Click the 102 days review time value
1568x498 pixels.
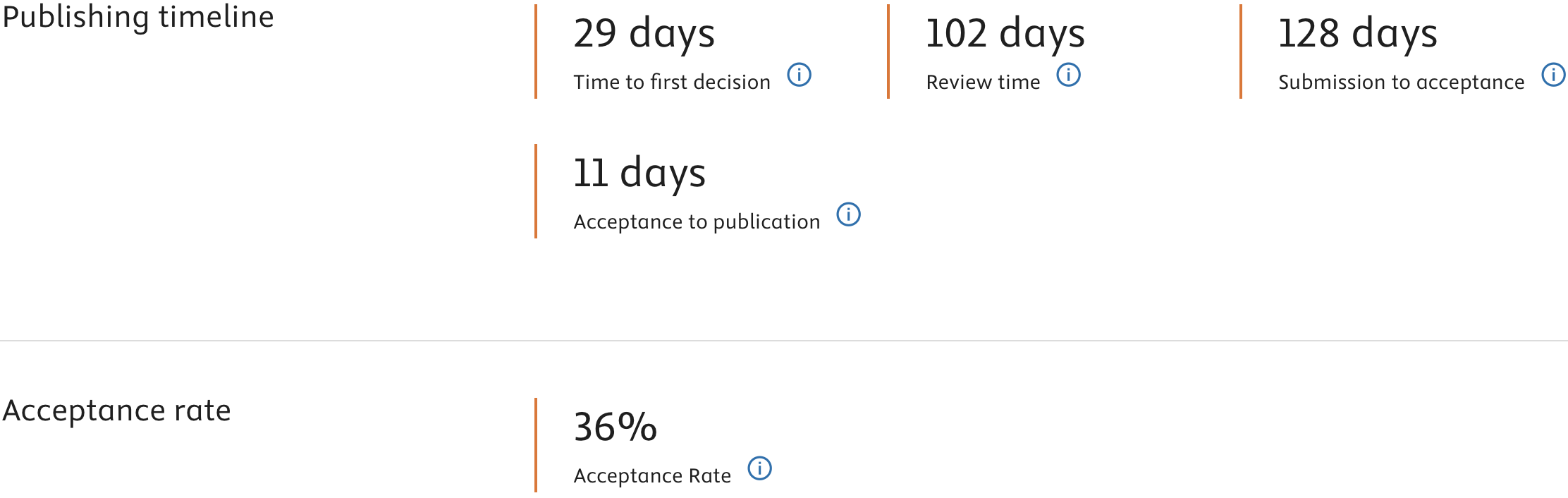1005,35
